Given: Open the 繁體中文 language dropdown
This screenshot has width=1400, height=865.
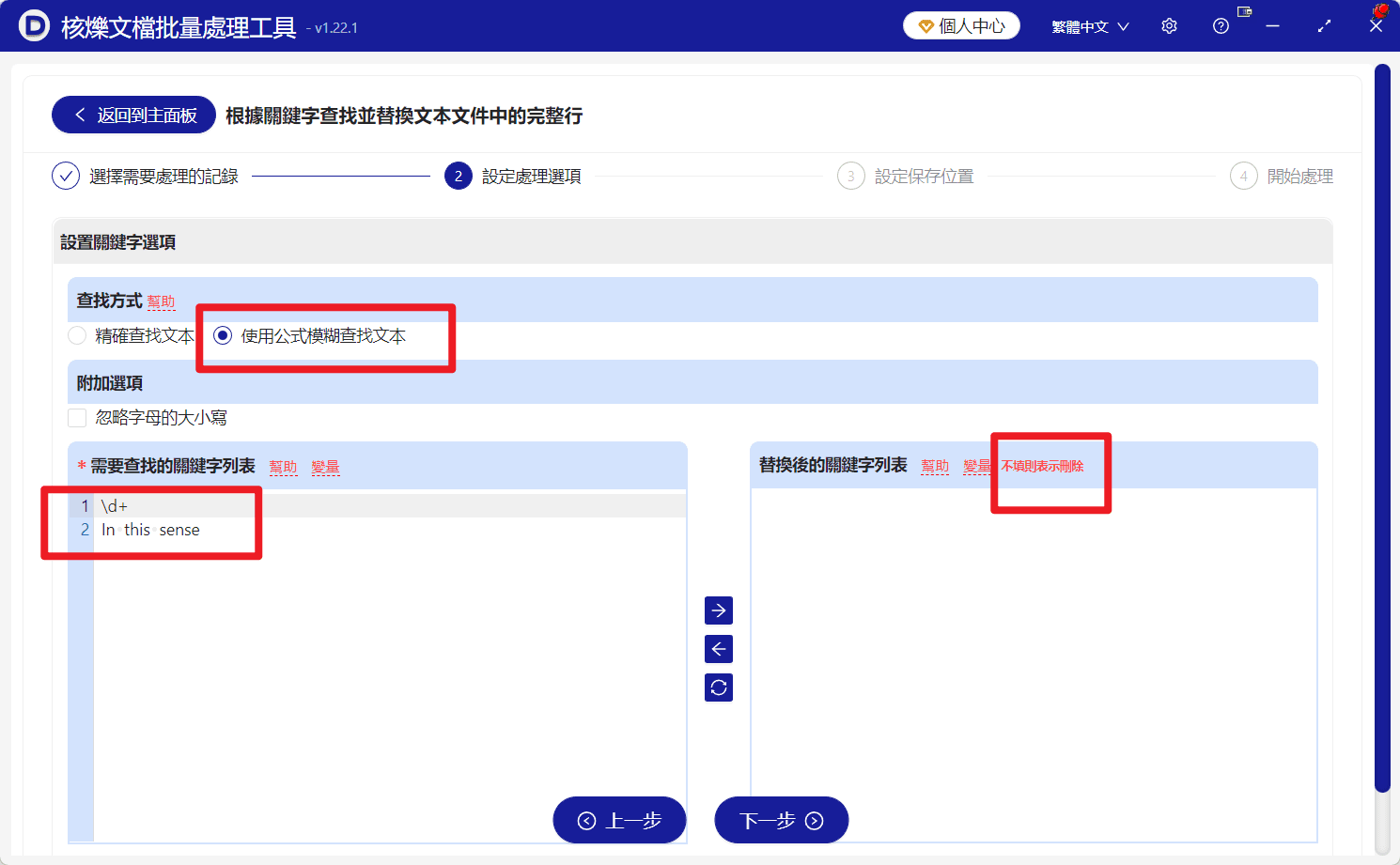Looking at the screenshot, I should (1090, 25).
